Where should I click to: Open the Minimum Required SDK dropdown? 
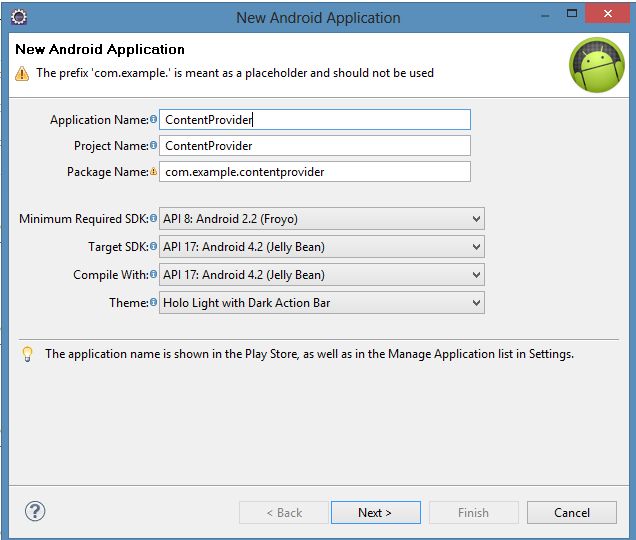point(321,219)
